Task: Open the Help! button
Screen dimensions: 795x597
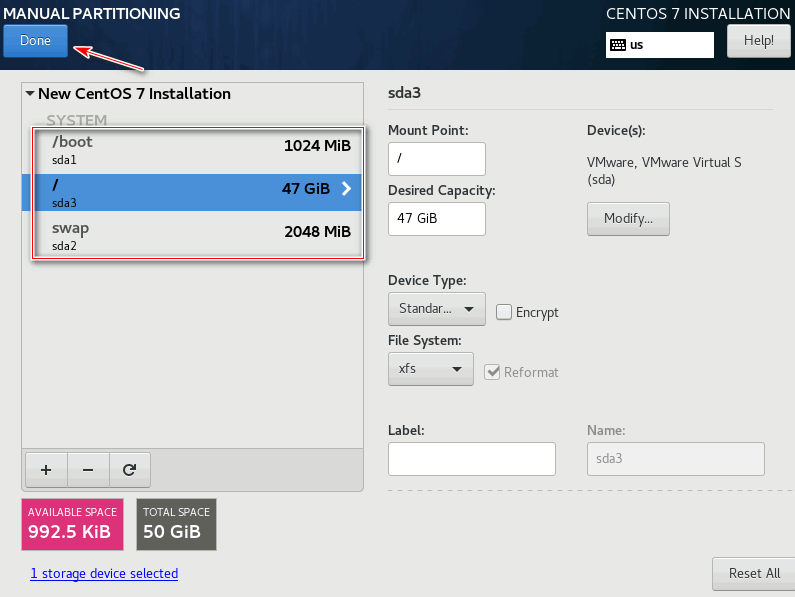Action: [758, 41]
